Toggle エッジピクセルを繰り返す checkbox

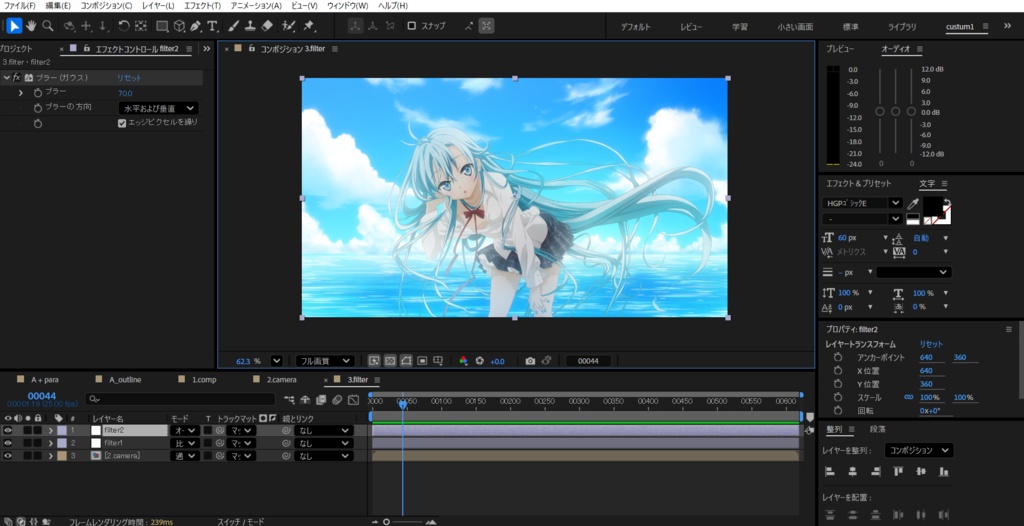click(121, 123)
